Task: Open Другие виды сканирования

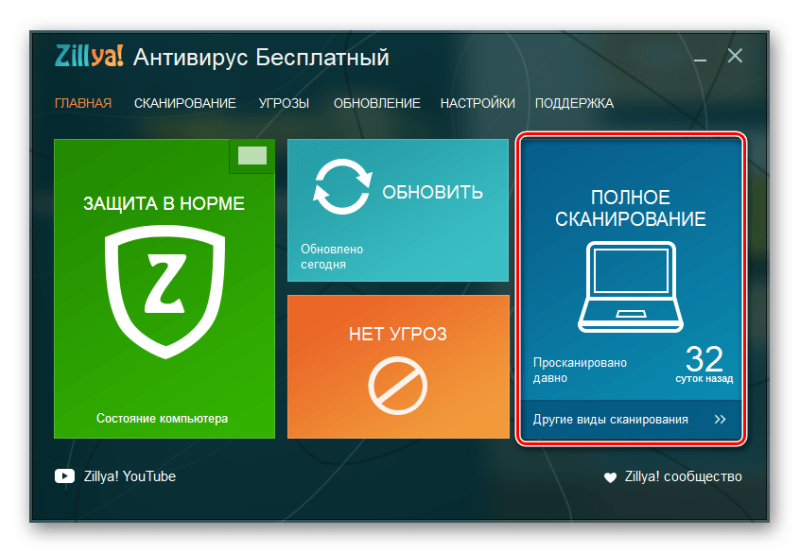Action: [x=610, y=419]
